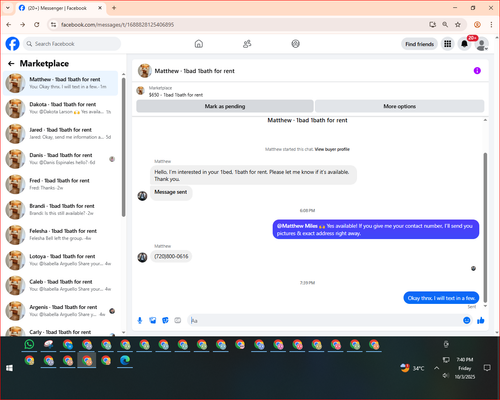Viewport: 500px width, 400px height.
Task: Click the voice clip microphone icon
Action: 140,320
